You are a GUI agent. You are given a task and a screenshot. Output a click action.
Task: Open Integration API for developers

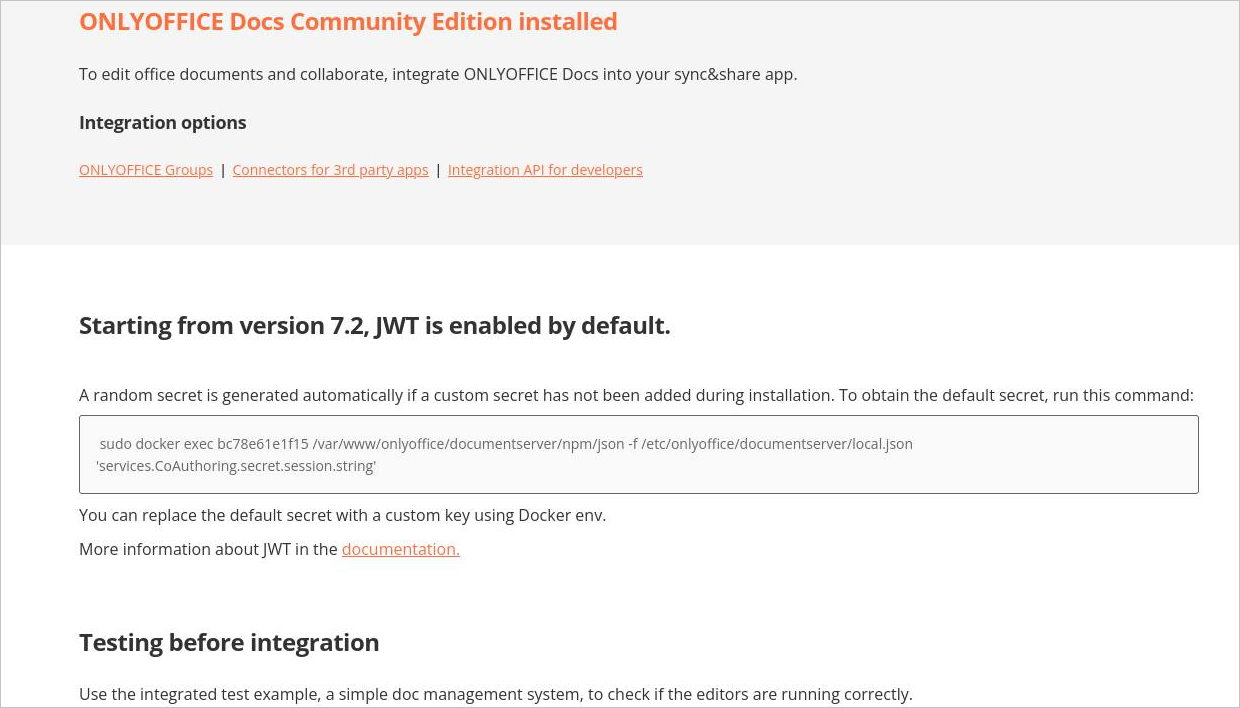pyautogui.click(x=545, y=170)
